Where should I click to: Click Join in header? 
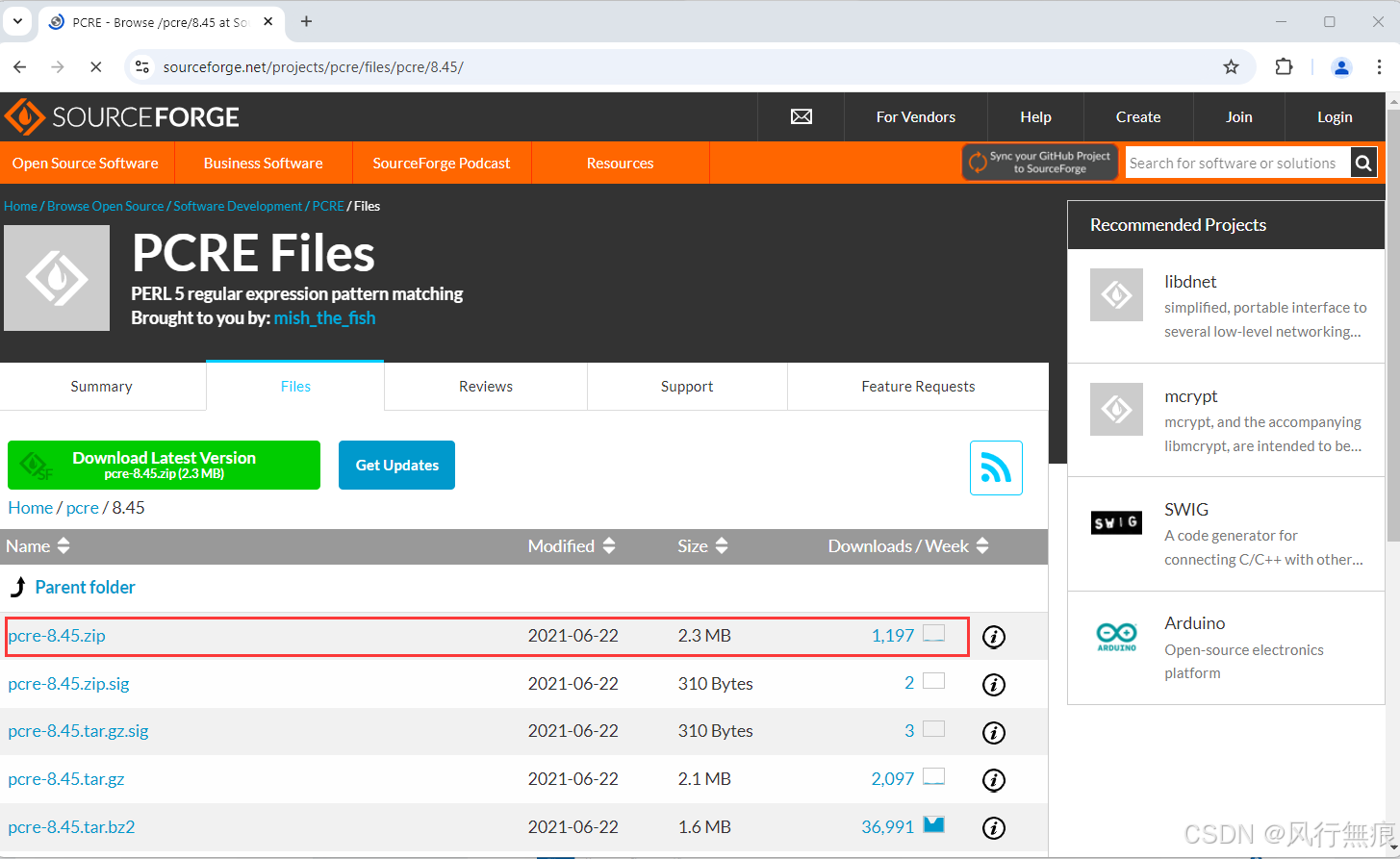click(x=1239, y=117)
